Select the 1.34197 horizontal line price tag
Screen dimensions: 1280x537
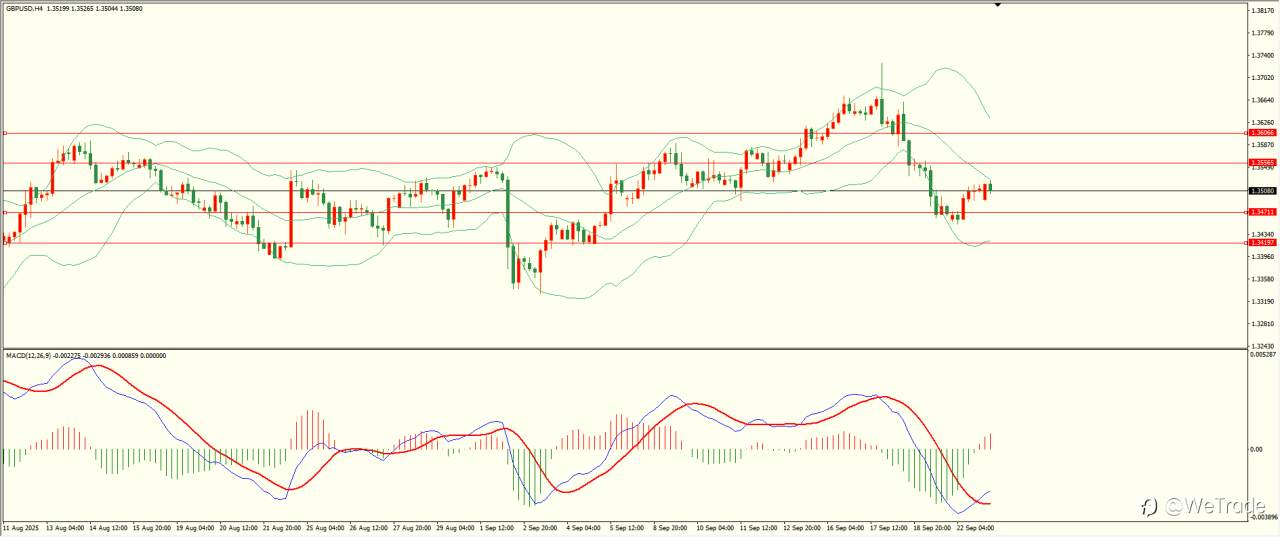point(1262,242)
